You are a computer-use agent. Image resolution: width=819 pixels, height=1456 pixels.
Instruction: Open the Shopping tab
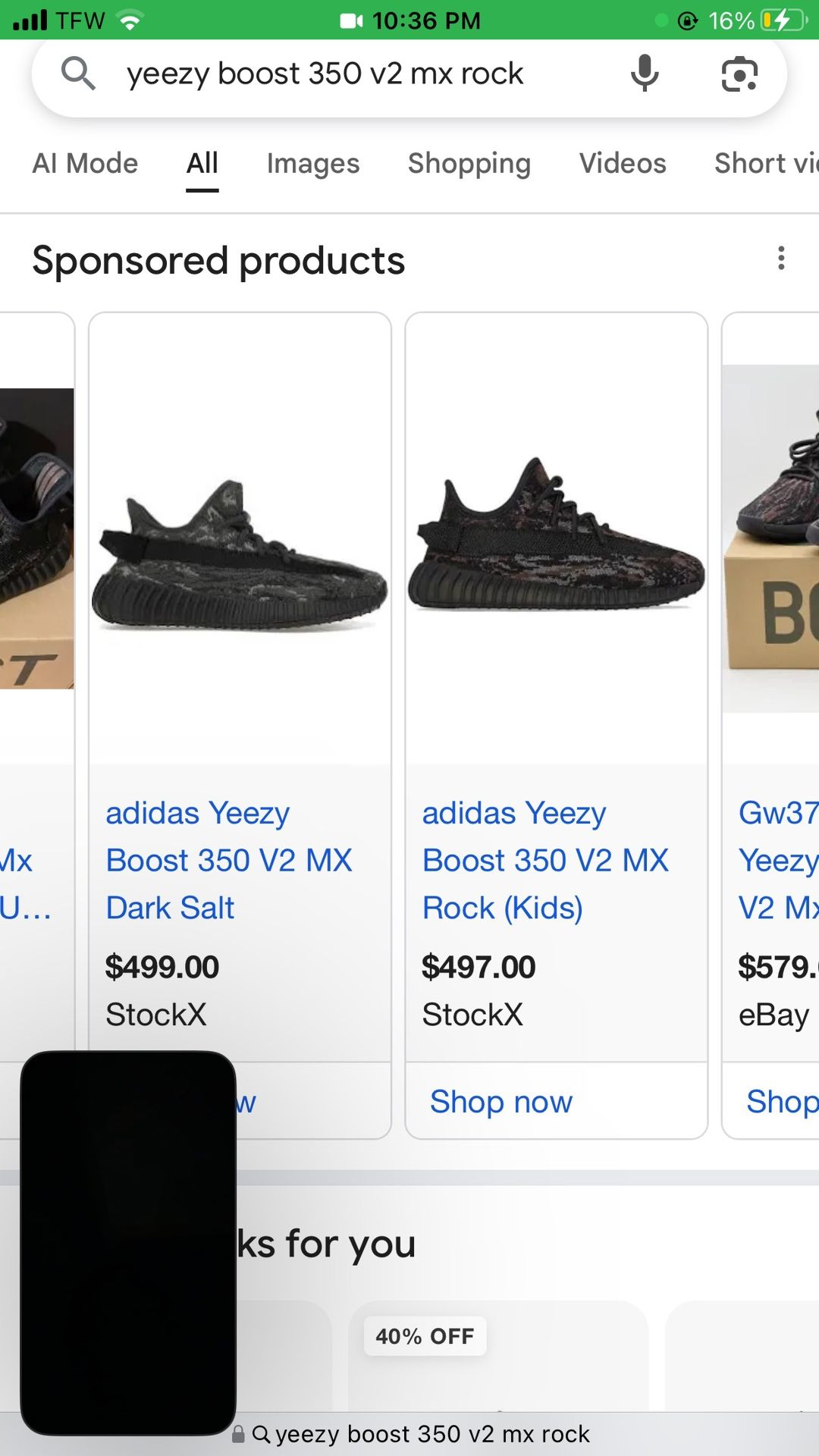coord(469,163)
